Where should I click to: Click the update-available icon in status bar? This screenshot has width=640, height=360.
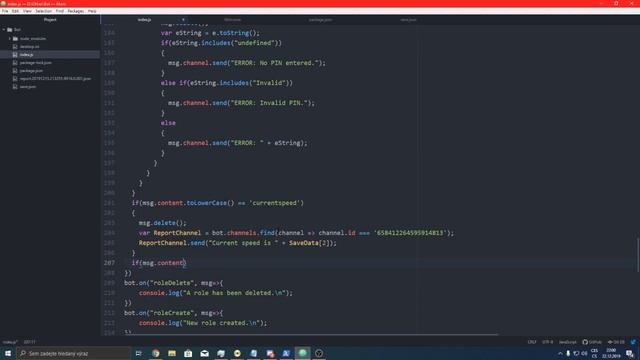point(633,342)
